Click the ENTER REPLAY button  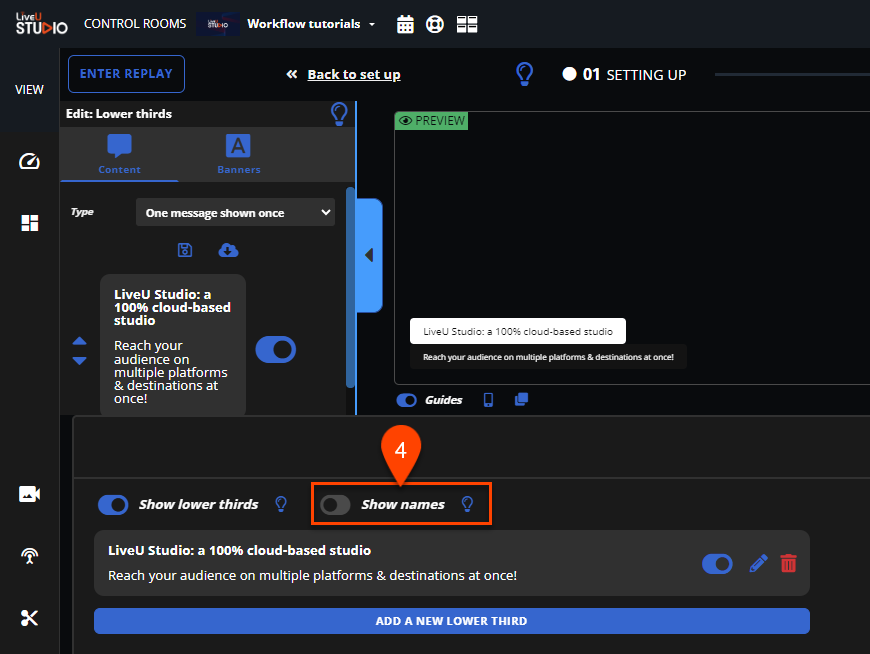[127, 74]
